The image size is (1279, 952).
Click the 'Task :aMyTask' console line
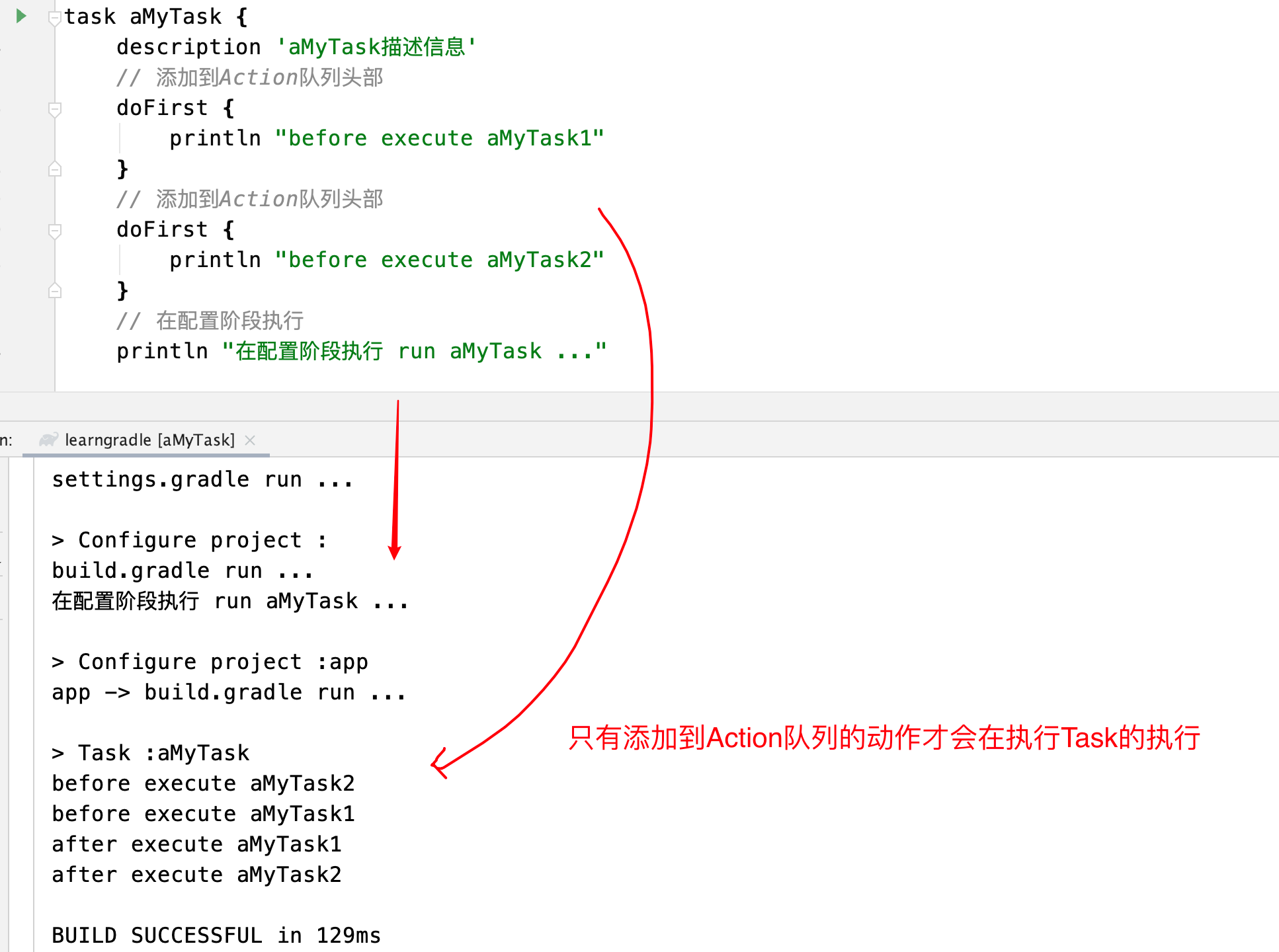[151, 752]
